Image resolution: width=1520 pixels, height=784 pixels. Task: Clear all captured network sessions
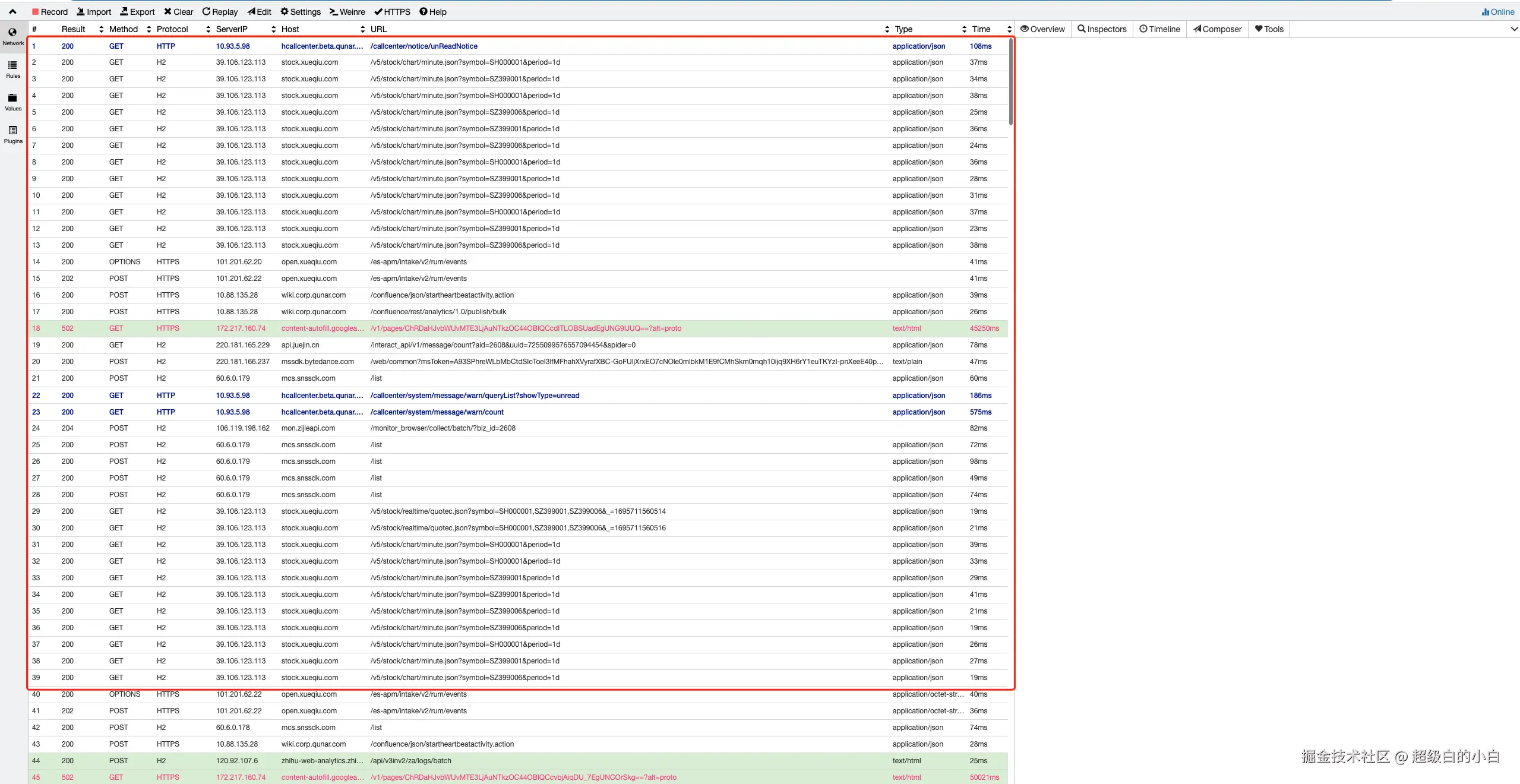pos(178,12)
